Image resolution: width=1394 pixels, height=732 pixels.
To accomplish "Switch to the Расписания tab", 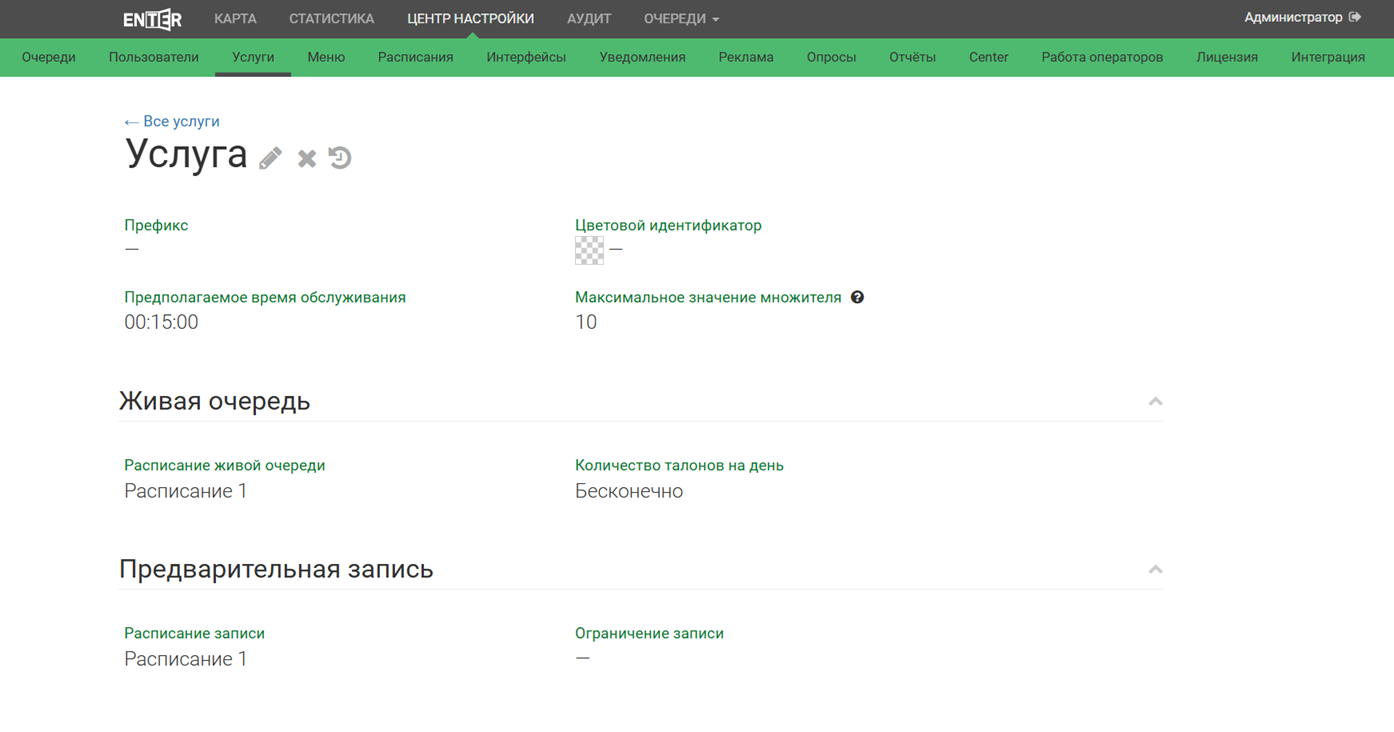I will click(x=415, y=57).
